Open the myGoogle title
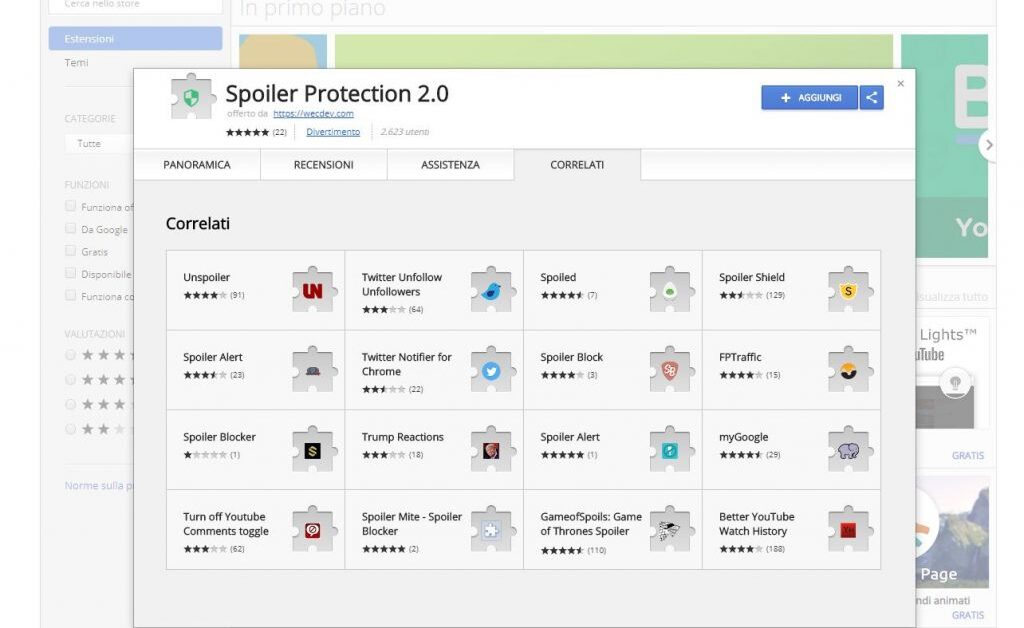The image size is (1024, 628). click(743, 437)
